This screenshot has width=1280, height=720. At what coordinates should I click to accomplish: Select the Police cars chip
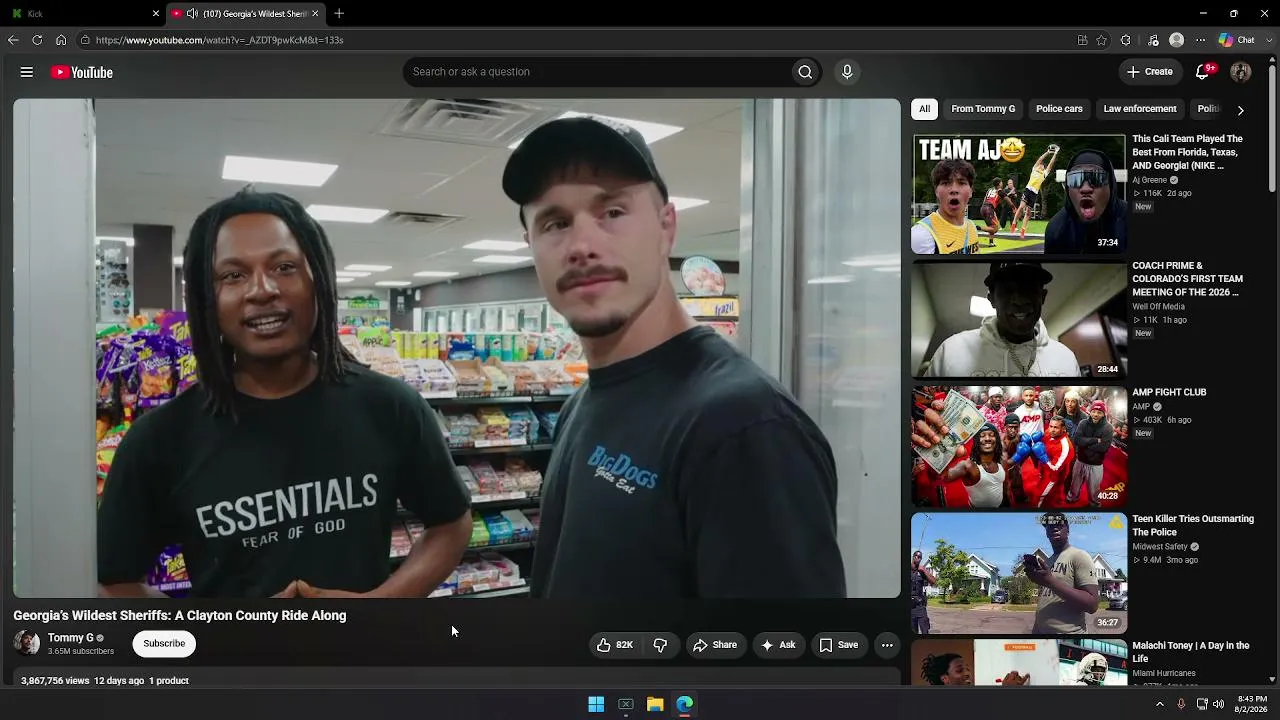pyautogui.click(x=1059, y=109)
